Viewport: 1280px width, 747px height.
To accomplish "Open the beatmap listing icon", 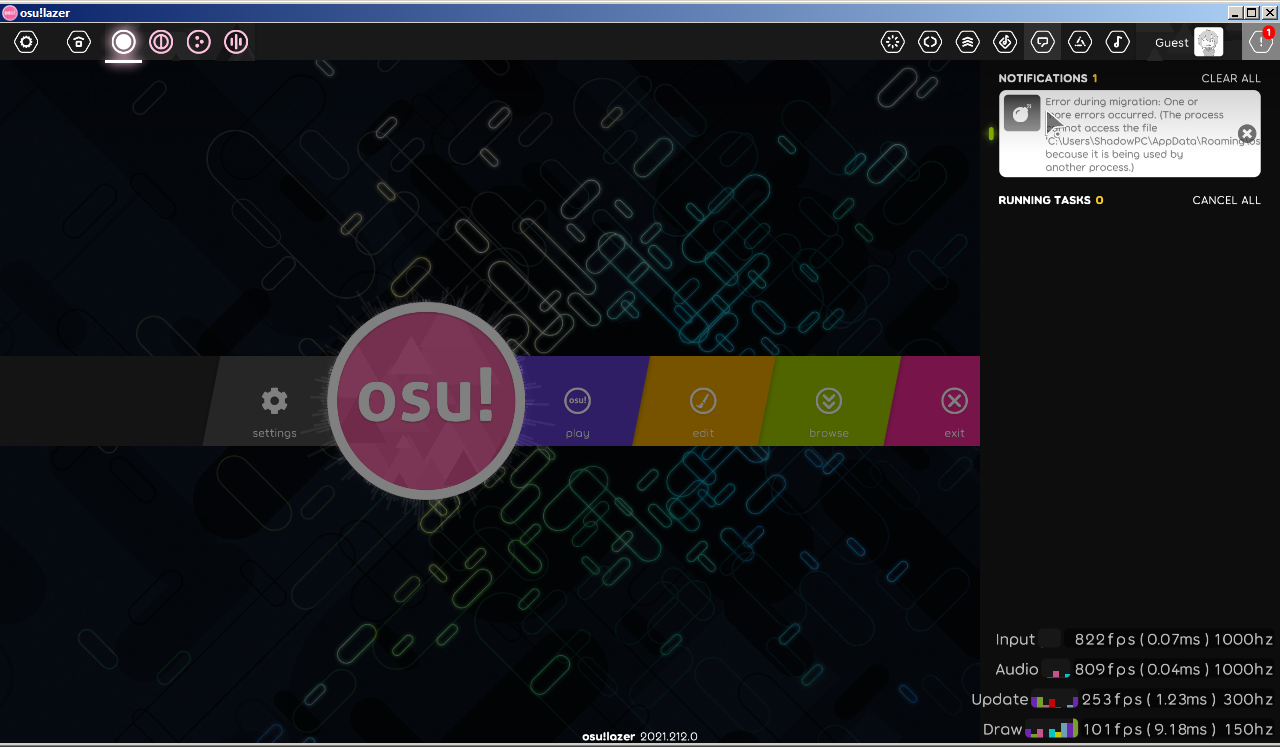I will coord(1005,42).
